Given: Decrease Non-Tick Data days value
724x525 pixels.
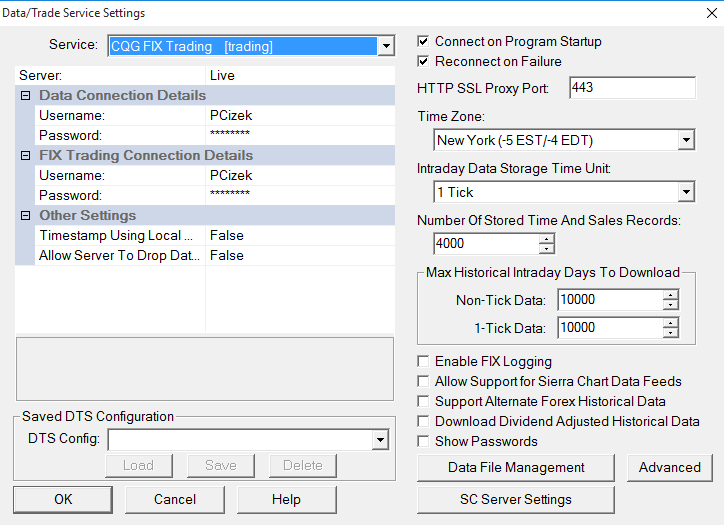Looking at the screenshot, I should 670,305.
